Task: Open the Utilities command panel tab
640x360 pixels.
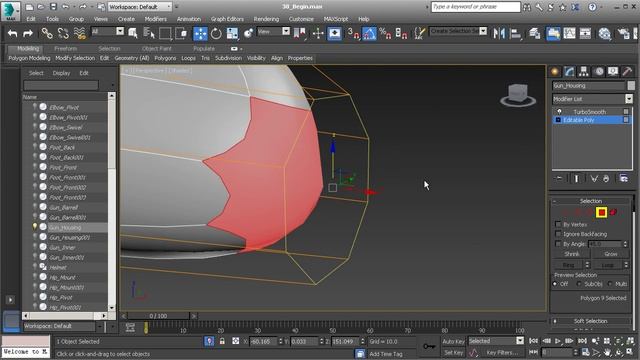Action: [x=627, y=72]
